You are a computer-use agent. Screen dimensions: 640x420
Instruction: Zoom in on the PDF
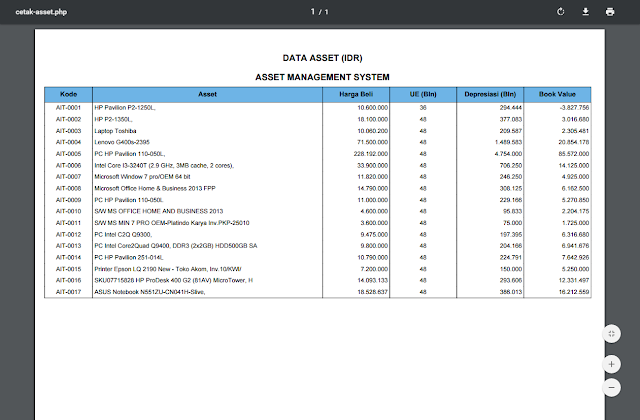click(611, 364)
